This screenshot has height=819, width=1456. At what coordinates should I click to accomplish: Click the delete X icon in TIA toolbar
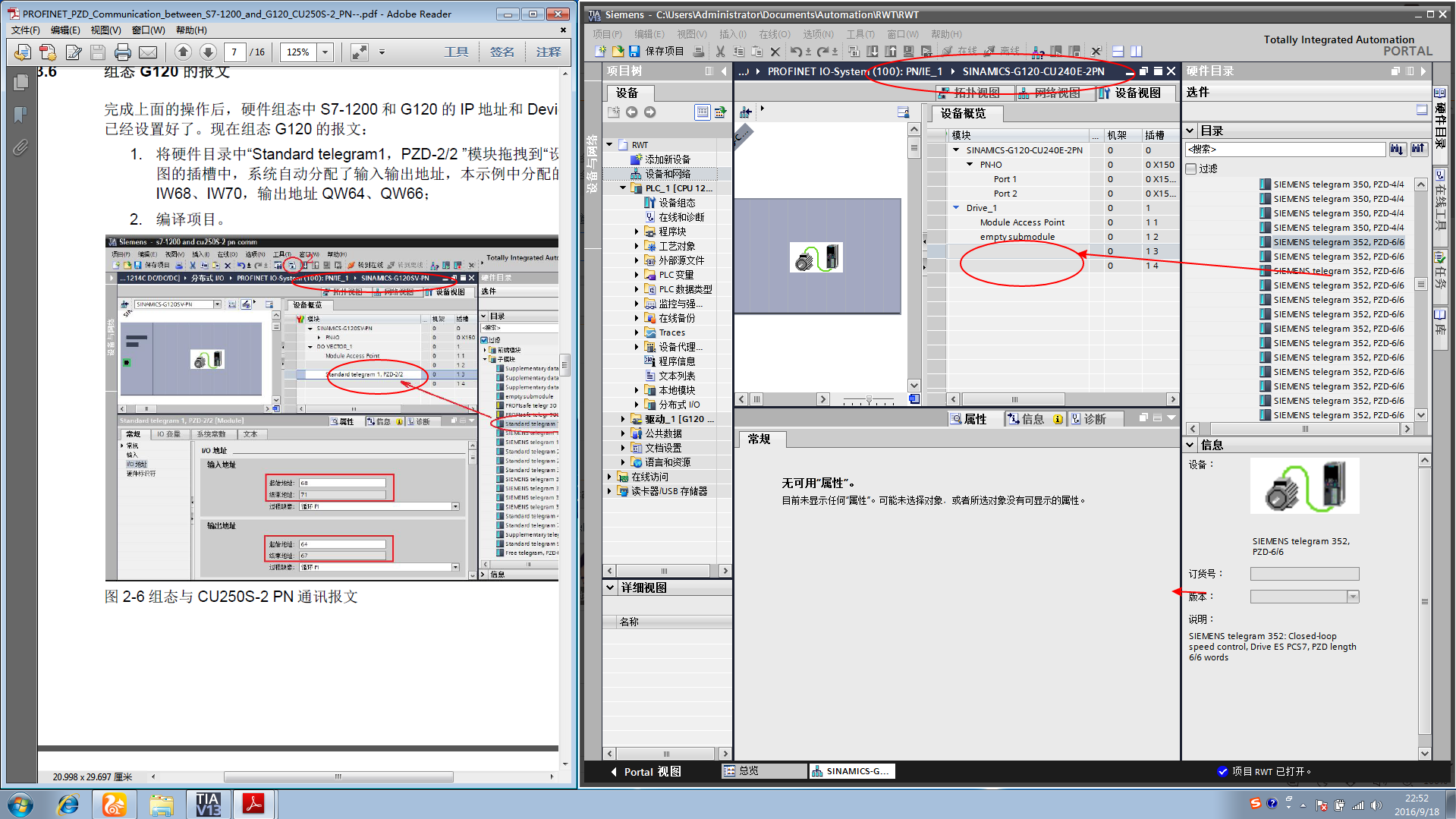coord(775,51)
